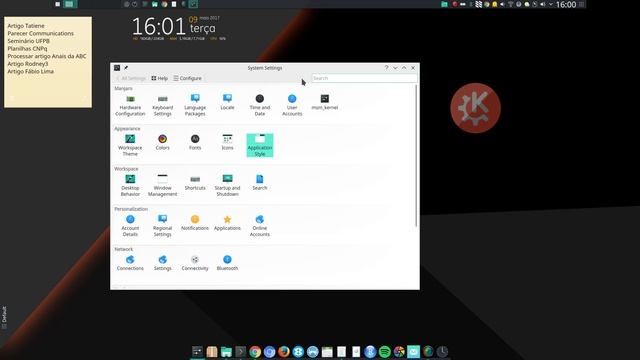Expand hidden system tray icons arrow
The image size is (640, 360).
coord(551,4)
